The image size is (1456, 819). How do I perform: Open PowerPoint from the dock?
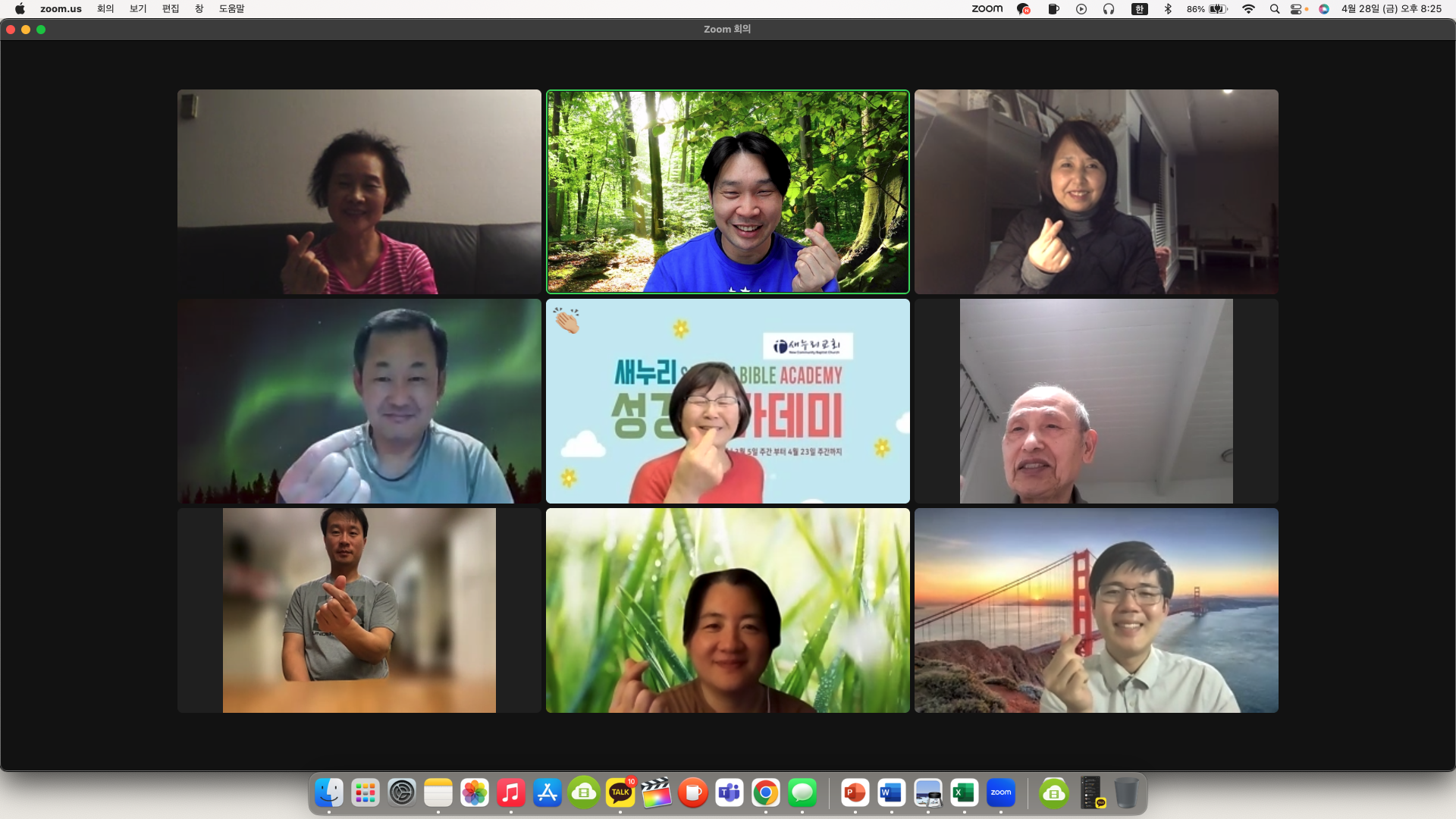pos(855,792)
